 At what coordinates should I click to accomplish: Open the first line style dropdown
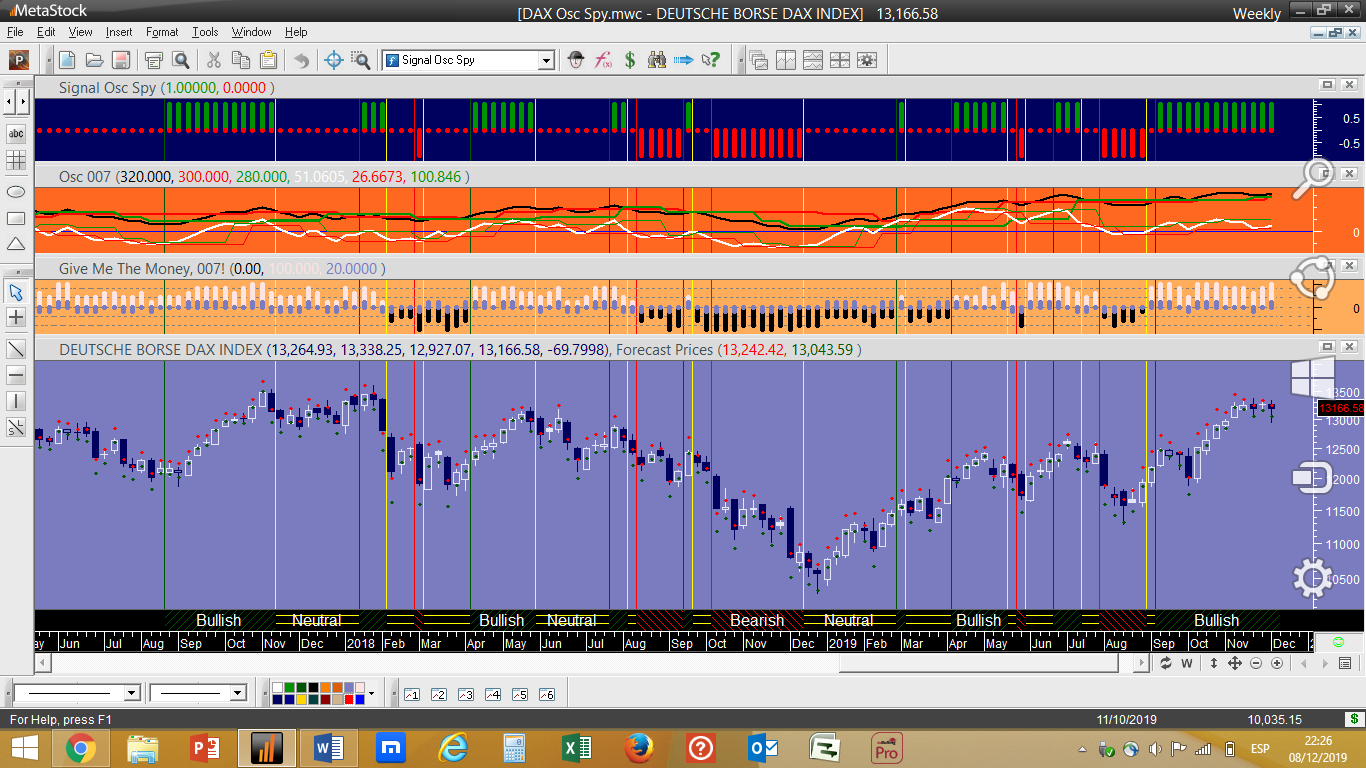click(131, 693)
